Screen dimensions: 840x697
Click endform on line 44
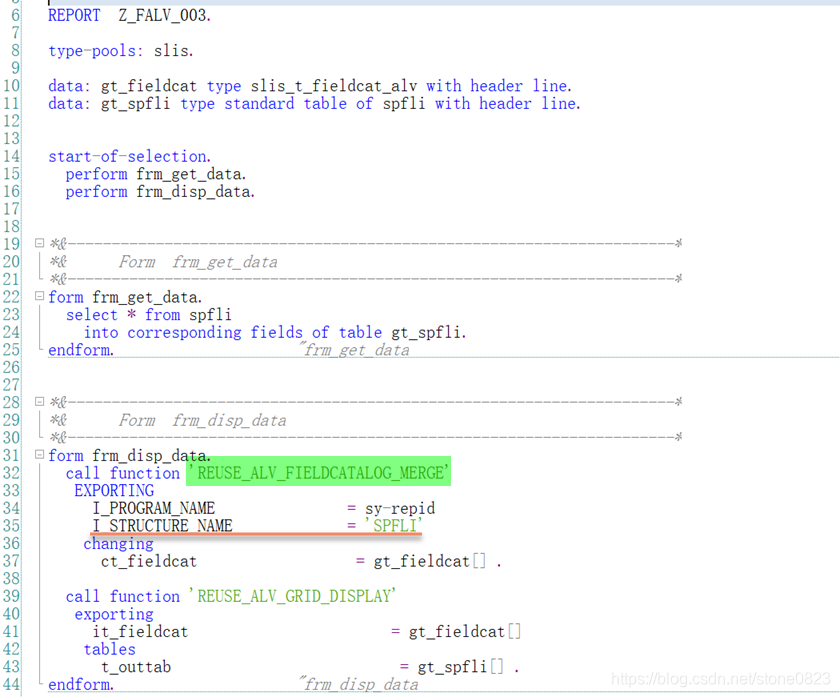point(81,685)
